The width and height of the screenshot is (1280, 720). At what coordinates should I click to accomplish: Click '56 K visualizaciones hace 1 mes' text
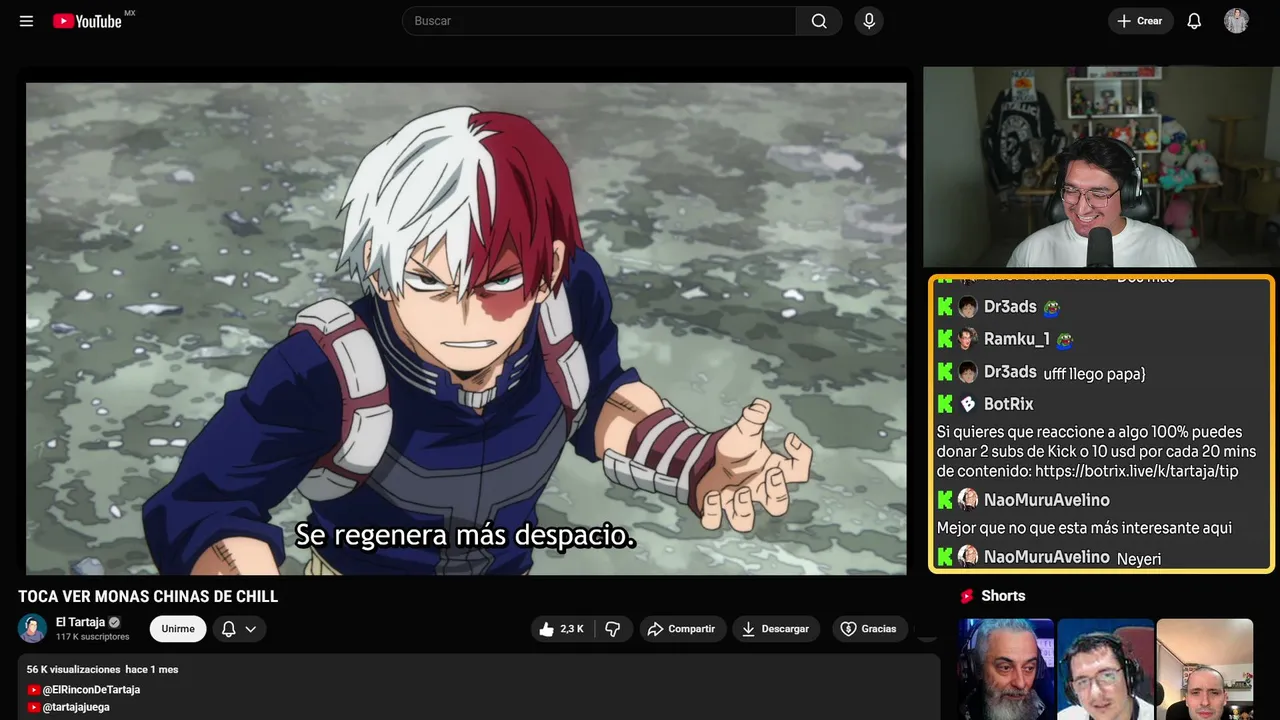click(x=103, y=669)
